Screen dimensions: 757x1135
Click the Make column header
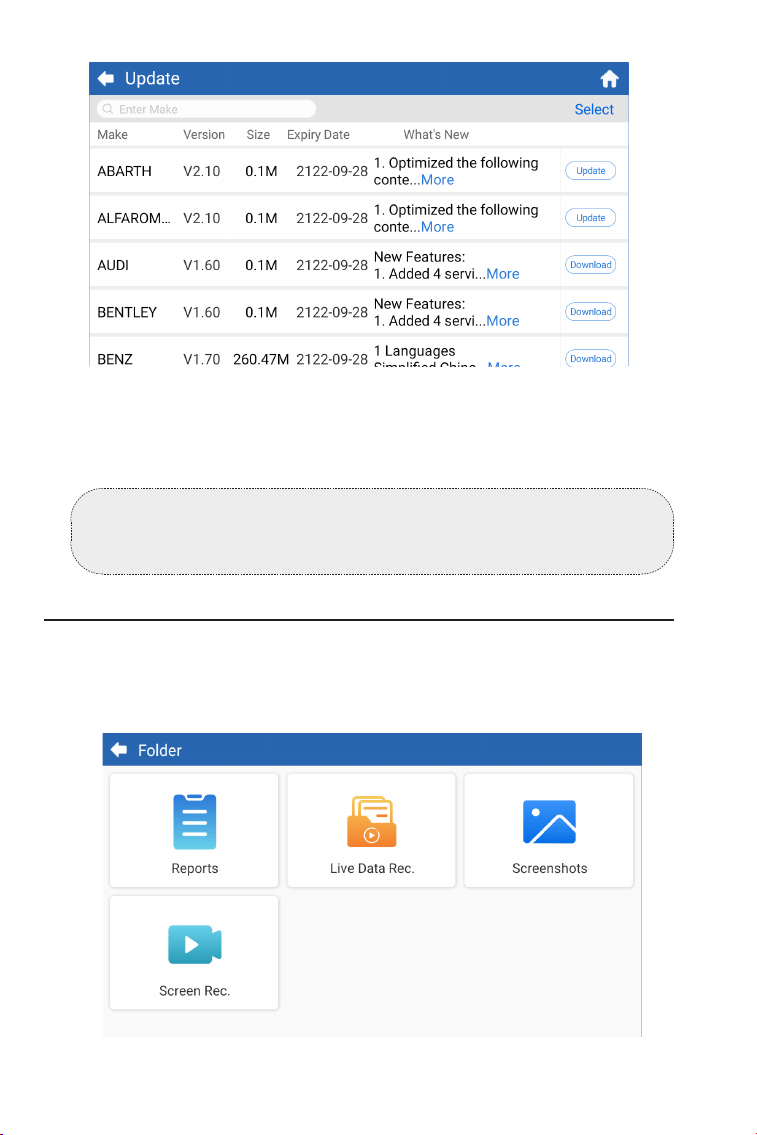click(112, 135)
